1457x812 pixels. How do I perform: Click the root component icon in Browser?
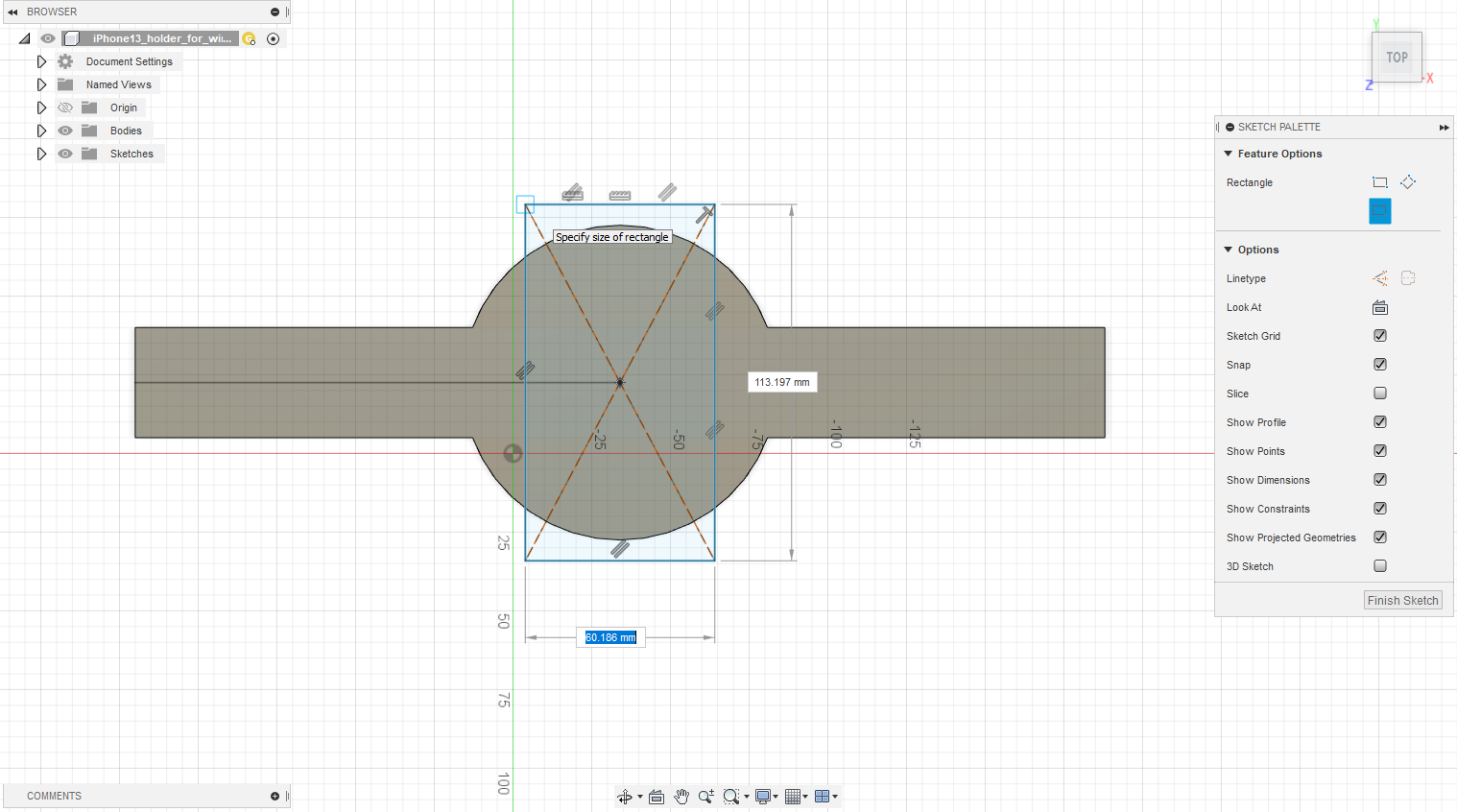tap(71, 38)
